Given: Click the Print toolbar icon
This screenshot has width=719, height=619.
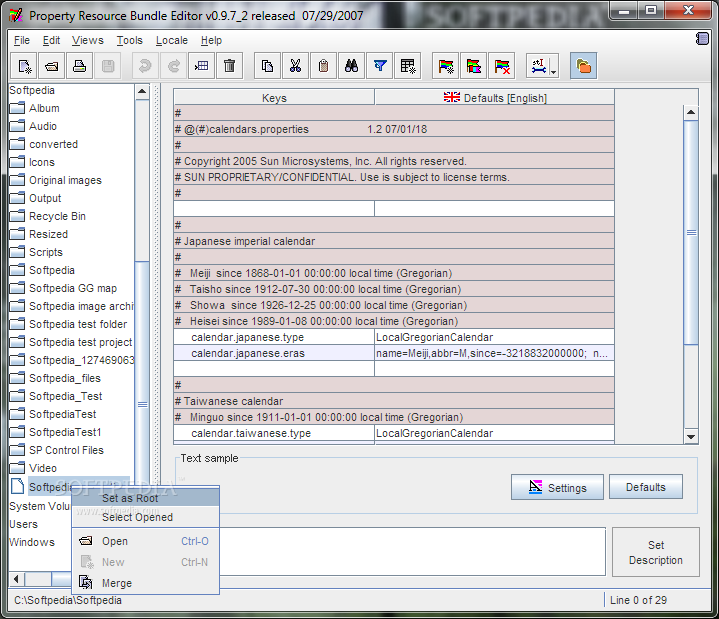Looking at the screenshot, I should [79, 66].
